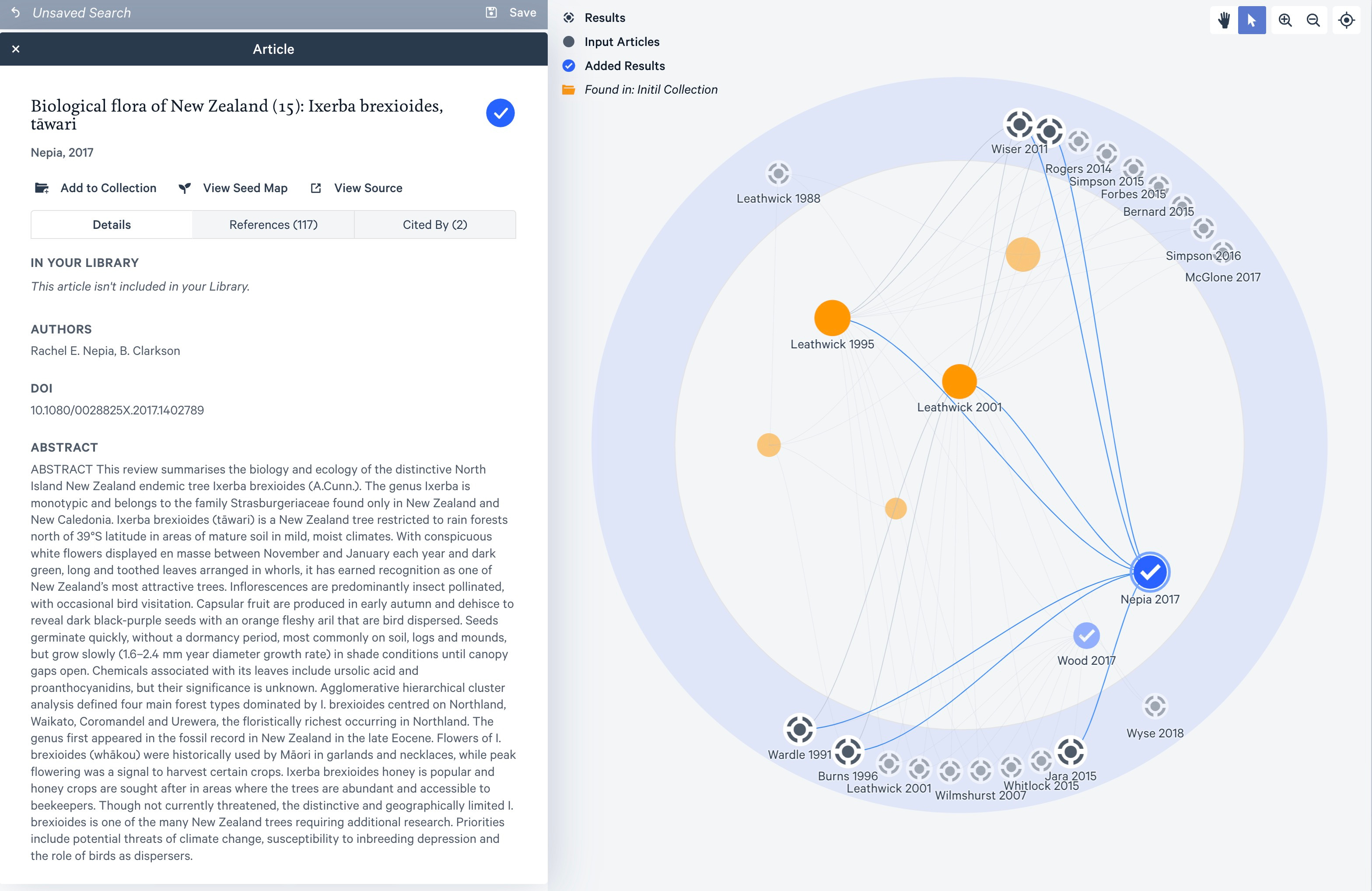Image resolution: width=1372 pixels, height=891 pixels.
Task: Select the Rogers 2014 result node
Action: pos(1078,141)
